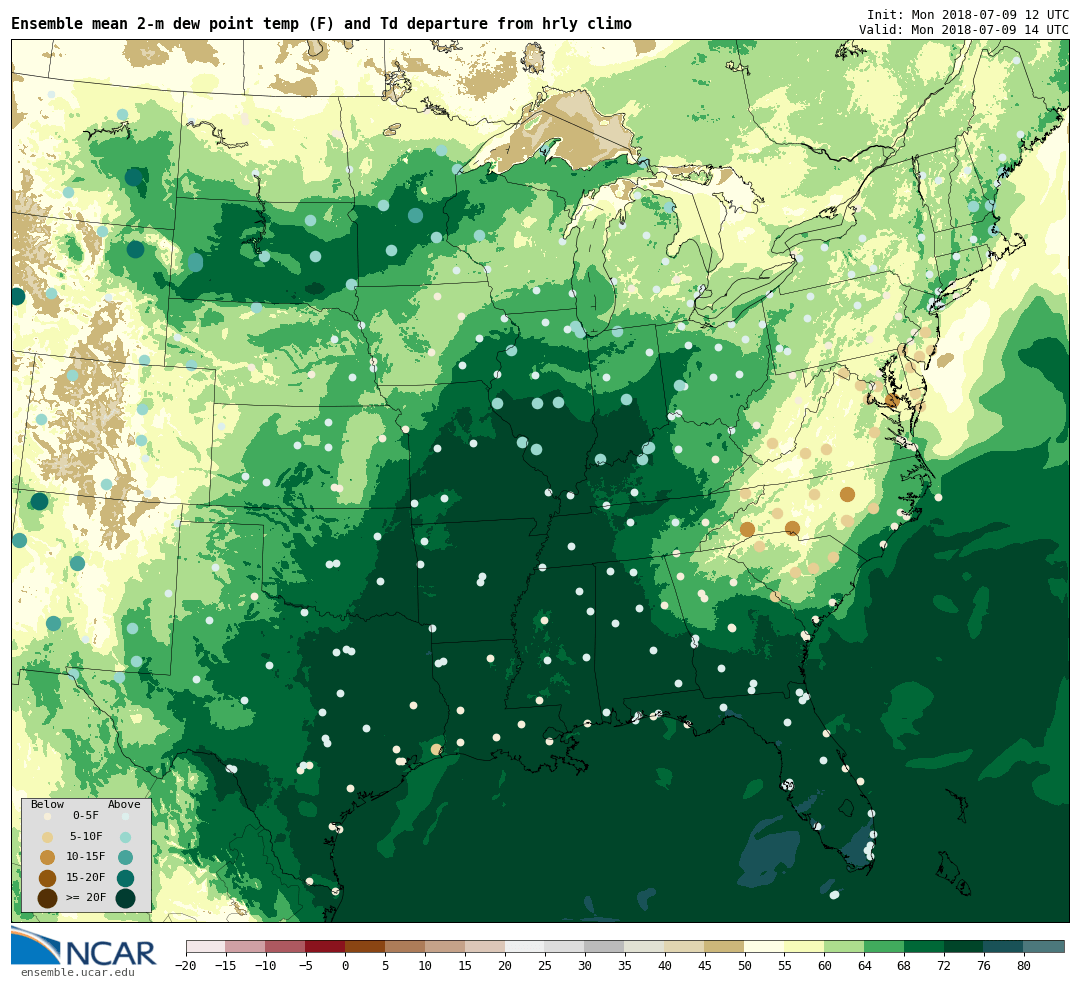The image size is (1080, 985).
Task: Click the 'Above' legend heading
Action: click(124, 805)
